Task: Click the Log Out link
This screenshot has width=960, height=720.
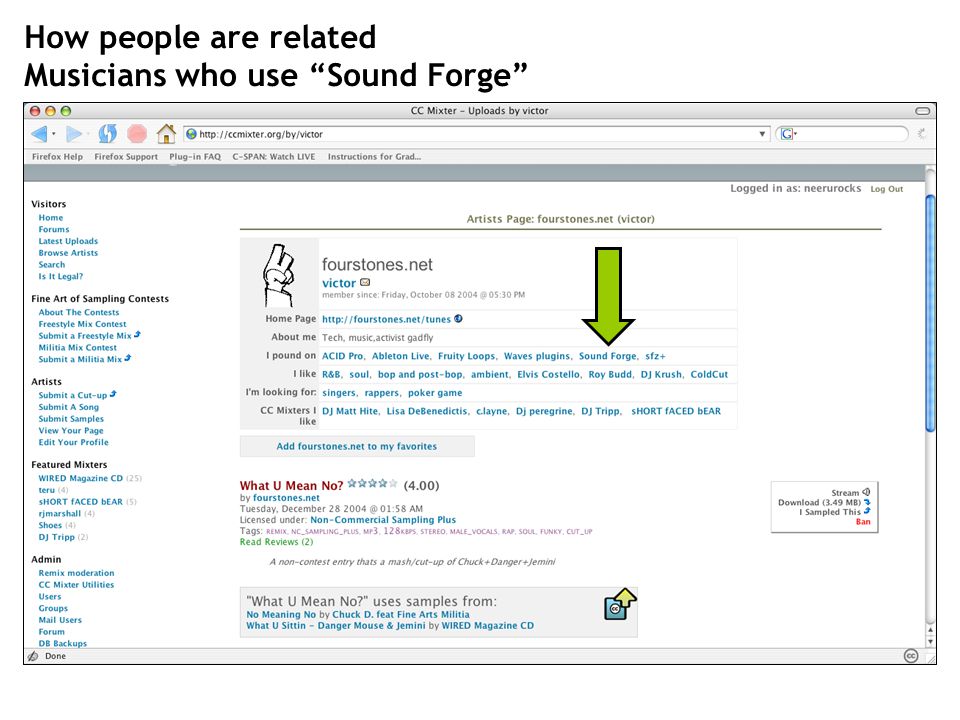Action: pyautogui.click(x=887, y=189)
